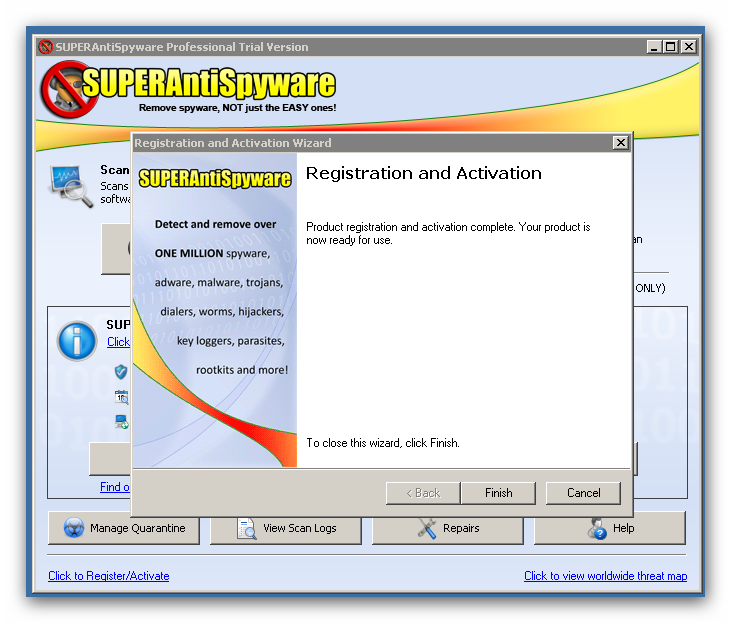Maximize the SUPERAntiSpyware main window
This screenshot has width=731, height=623.
(670, 47)
